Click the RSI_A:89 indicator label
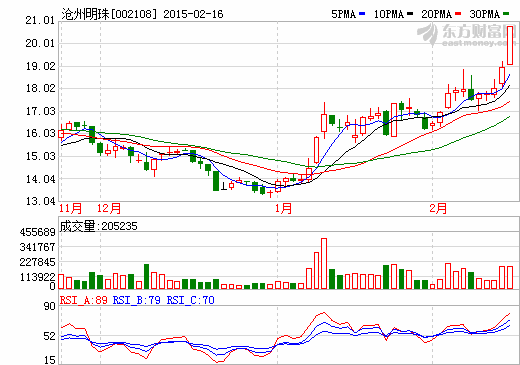 [x=83, y=300]
